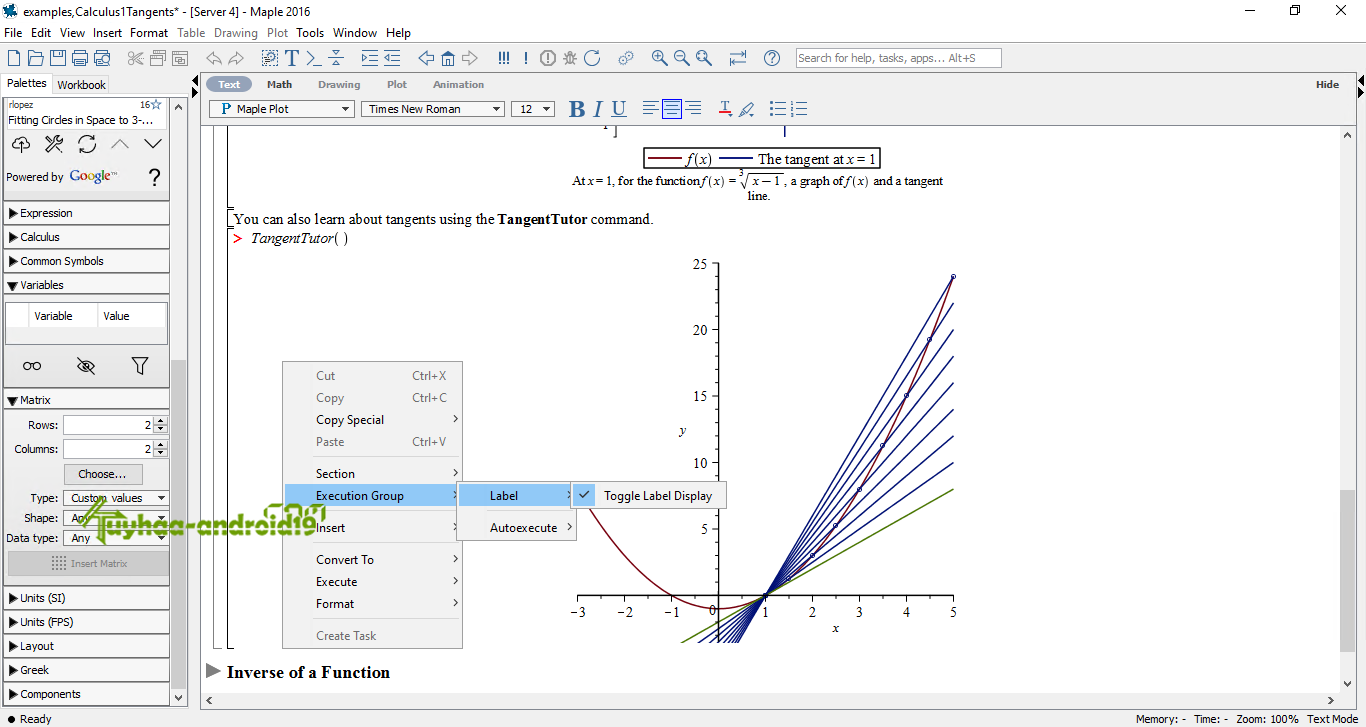Click the Redo arrow icon

point(236,58)
